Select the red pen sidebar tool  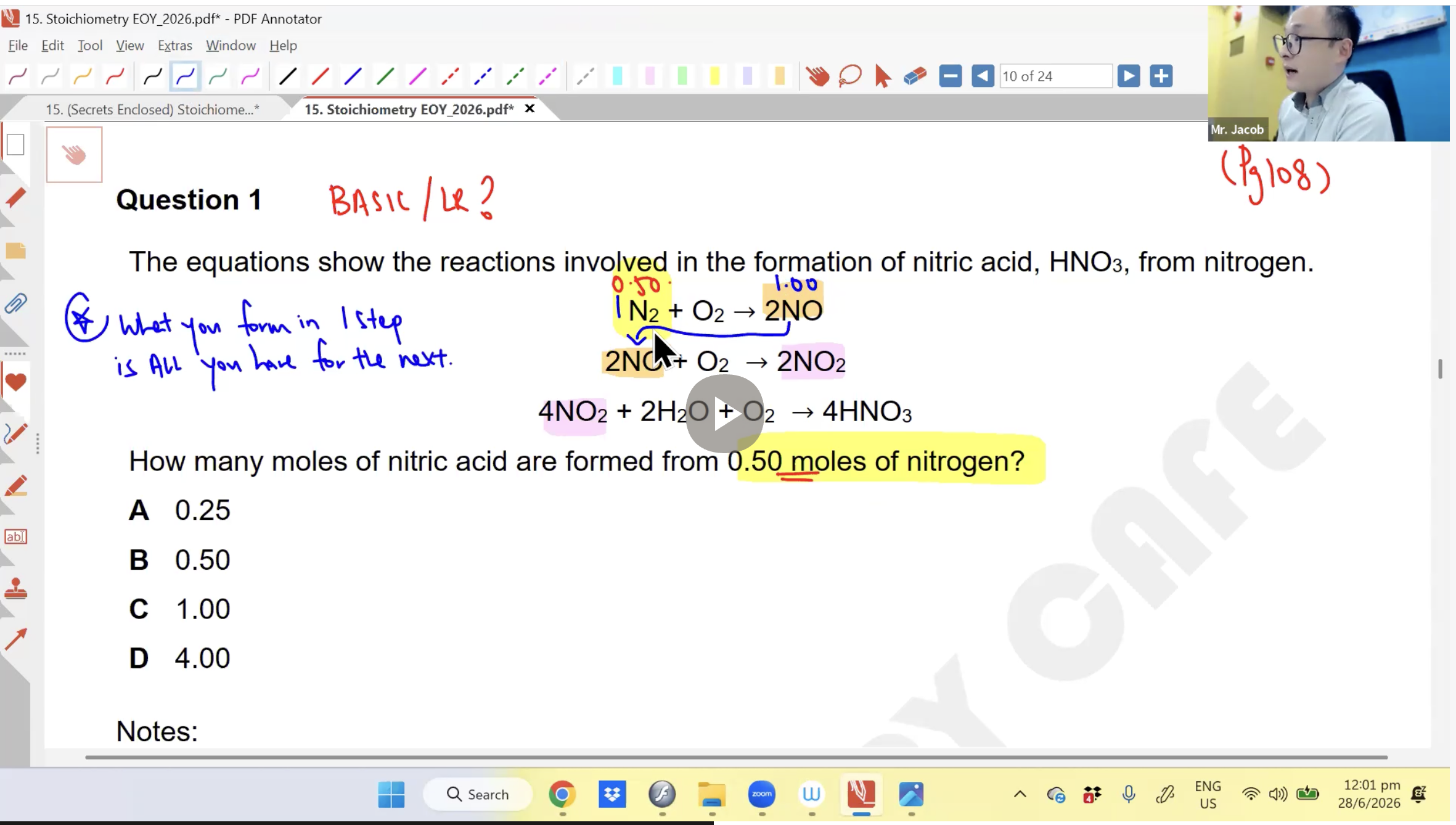point(15,199)
